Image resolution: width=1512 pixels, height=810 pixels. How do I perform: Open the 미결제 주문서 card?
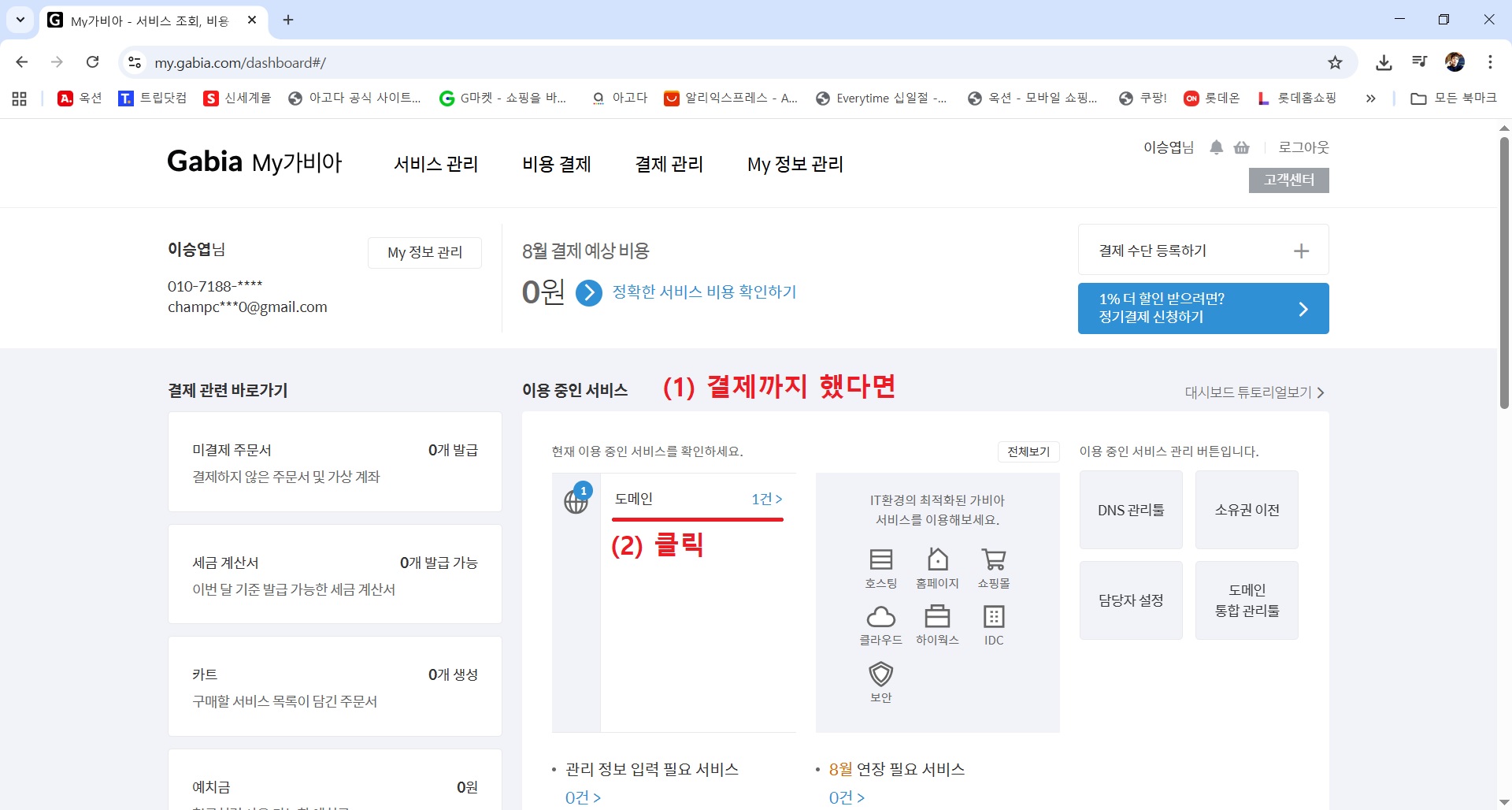coord(335,462)
